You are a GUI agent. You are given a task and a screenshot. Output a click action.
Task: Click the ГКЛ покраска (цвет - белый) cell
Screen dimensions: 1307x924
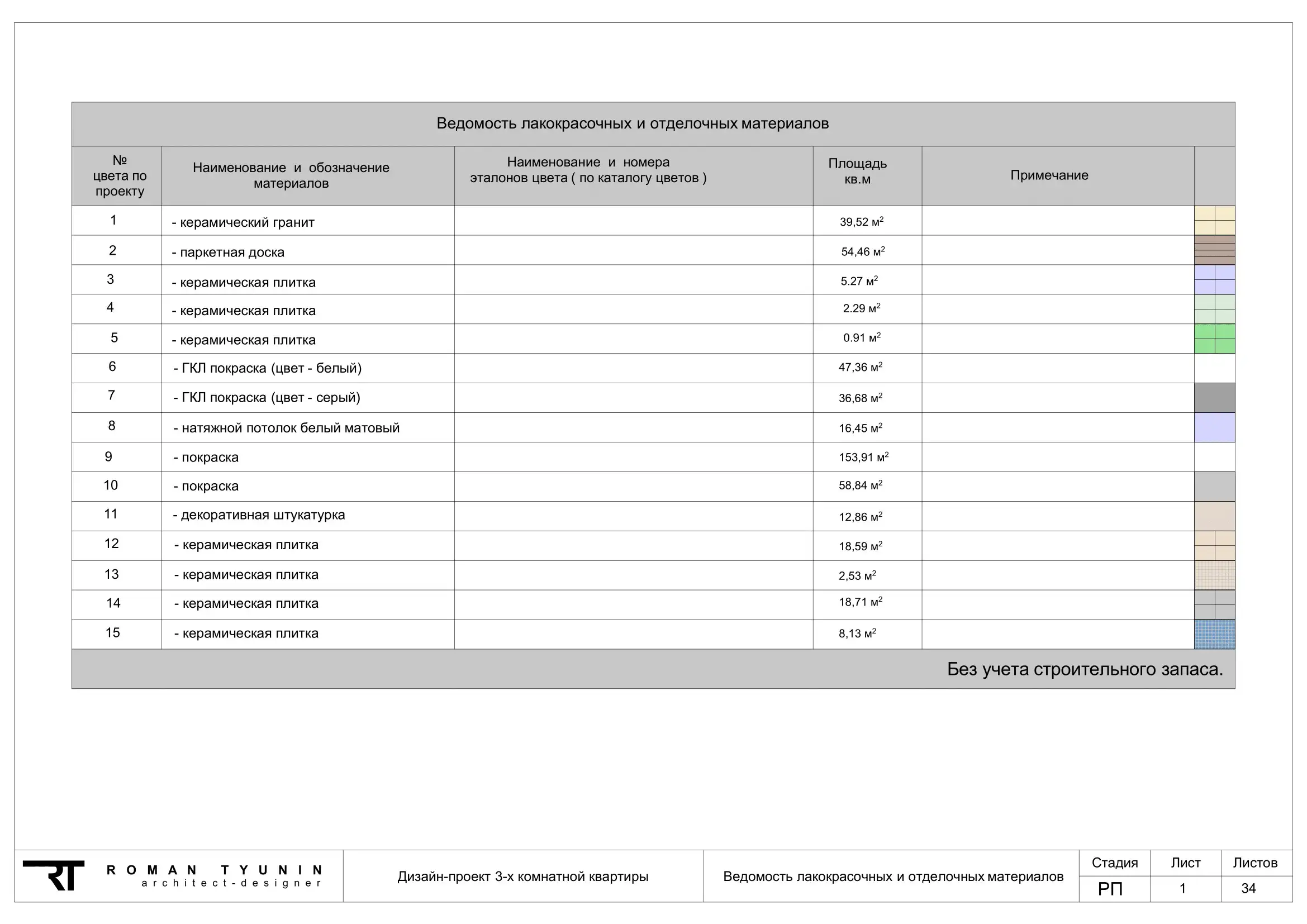coord(308,368)
